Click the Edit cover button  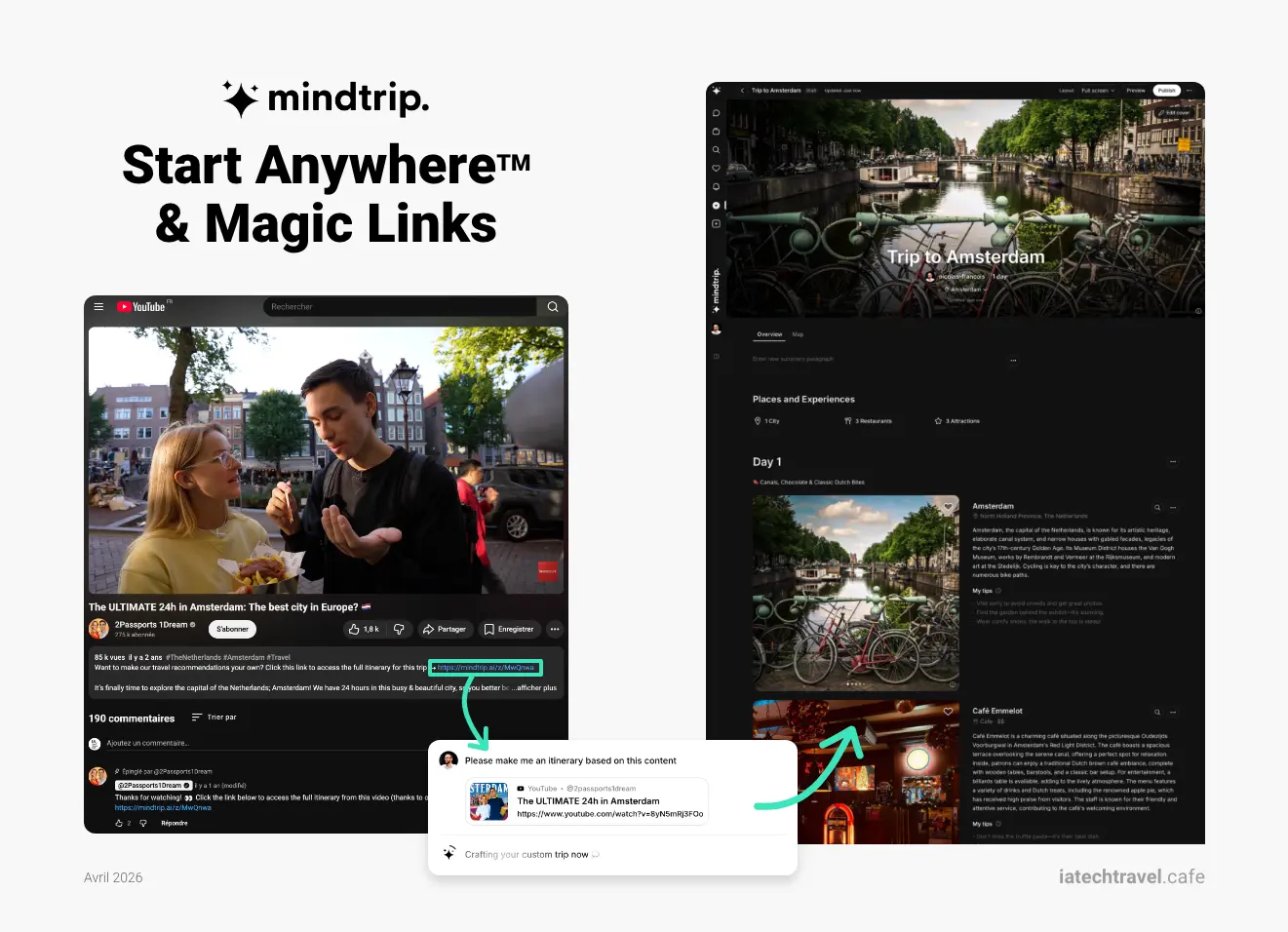coord(1174,113)
